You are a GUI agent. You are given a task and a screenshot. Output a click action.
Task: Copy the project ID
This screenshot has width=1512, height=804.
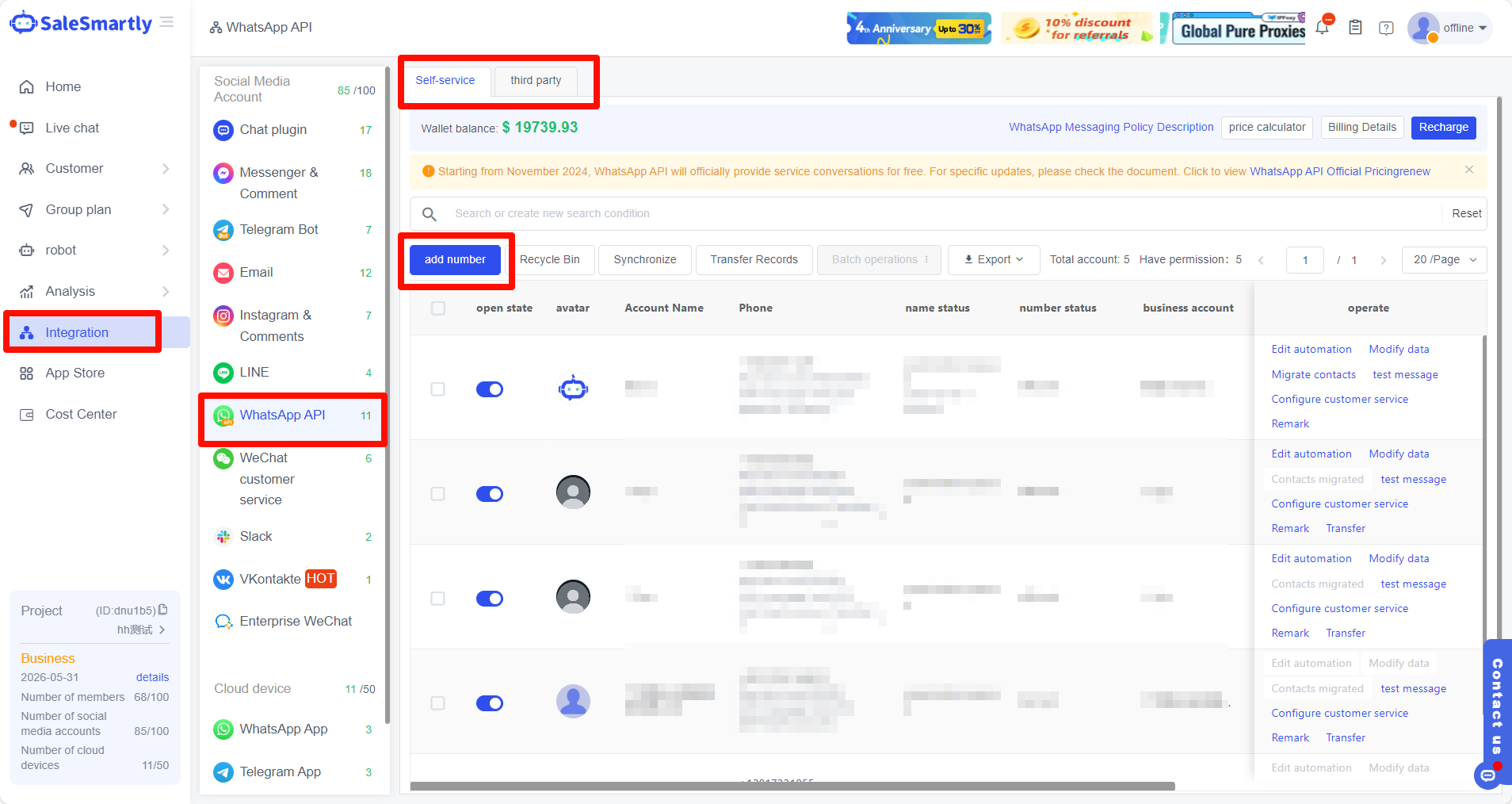(x=162, y=610)
